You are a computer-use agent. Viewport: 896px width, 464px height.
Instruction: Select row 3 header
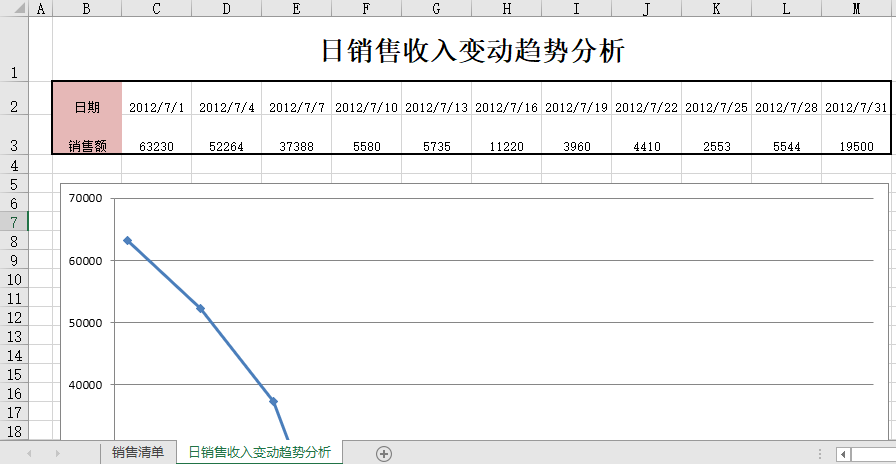(14, 145)
